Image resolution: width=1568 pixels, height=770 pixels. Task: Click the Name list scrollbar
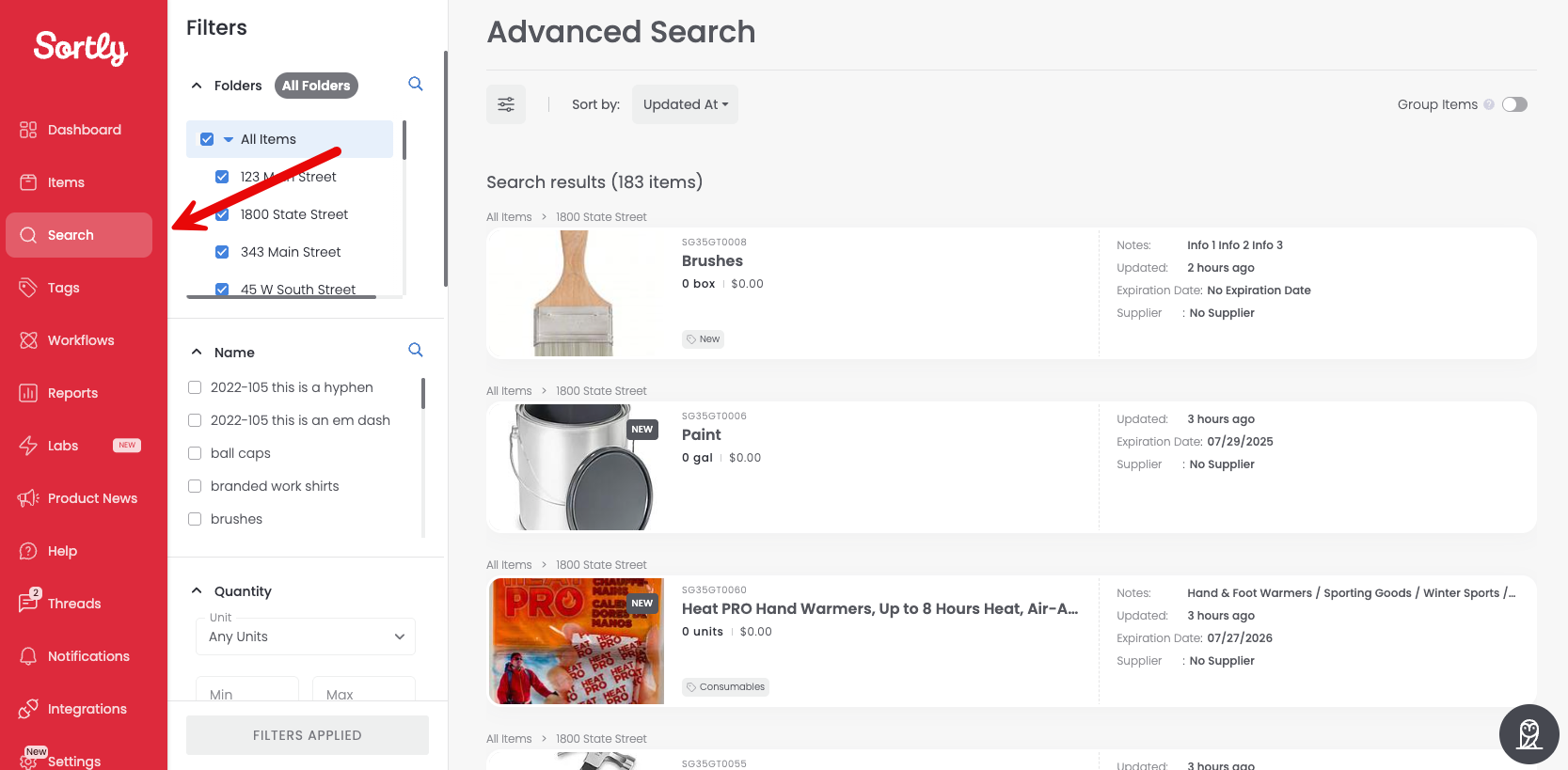pos(423,393)
